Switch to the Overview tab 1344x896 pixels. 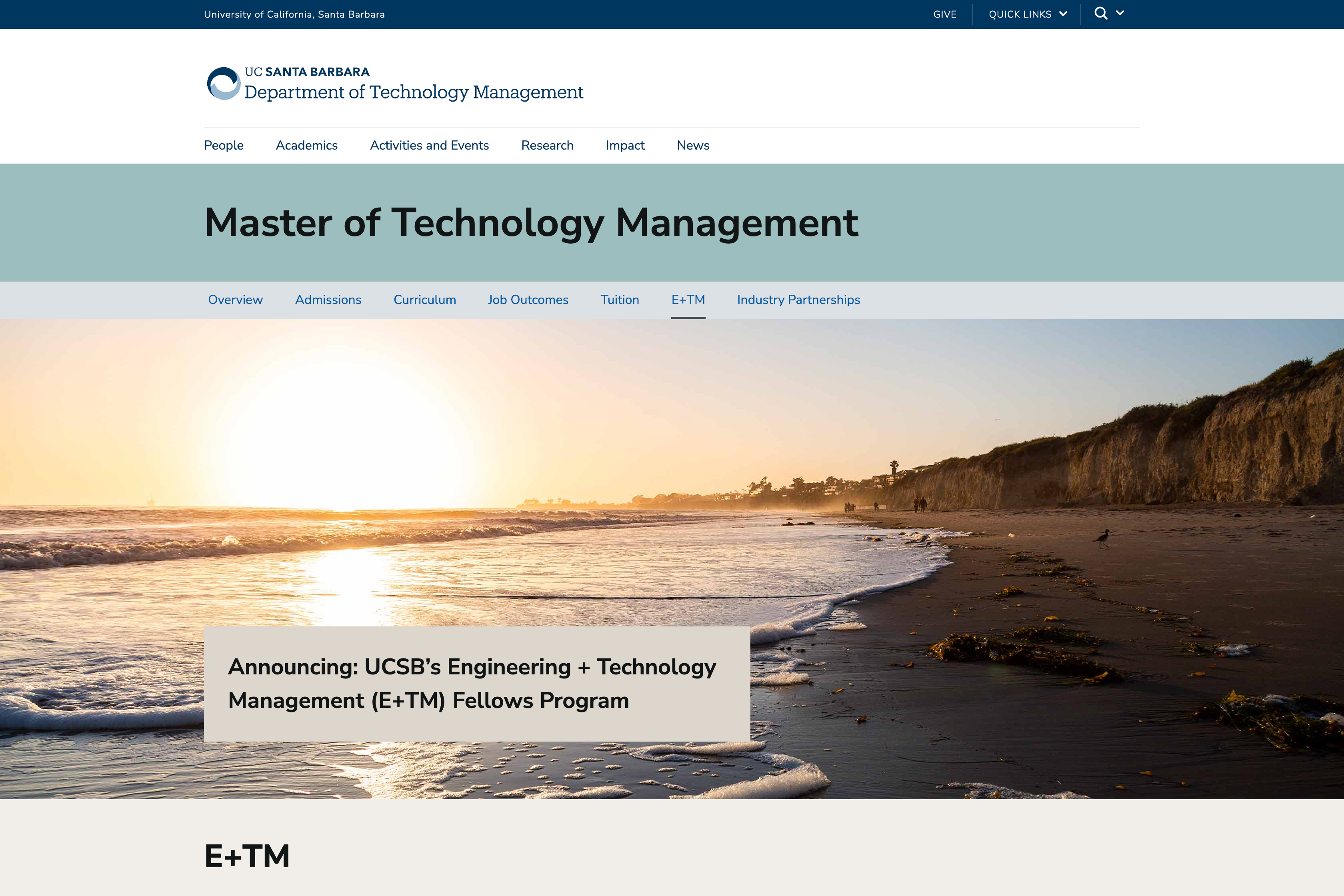235,300
